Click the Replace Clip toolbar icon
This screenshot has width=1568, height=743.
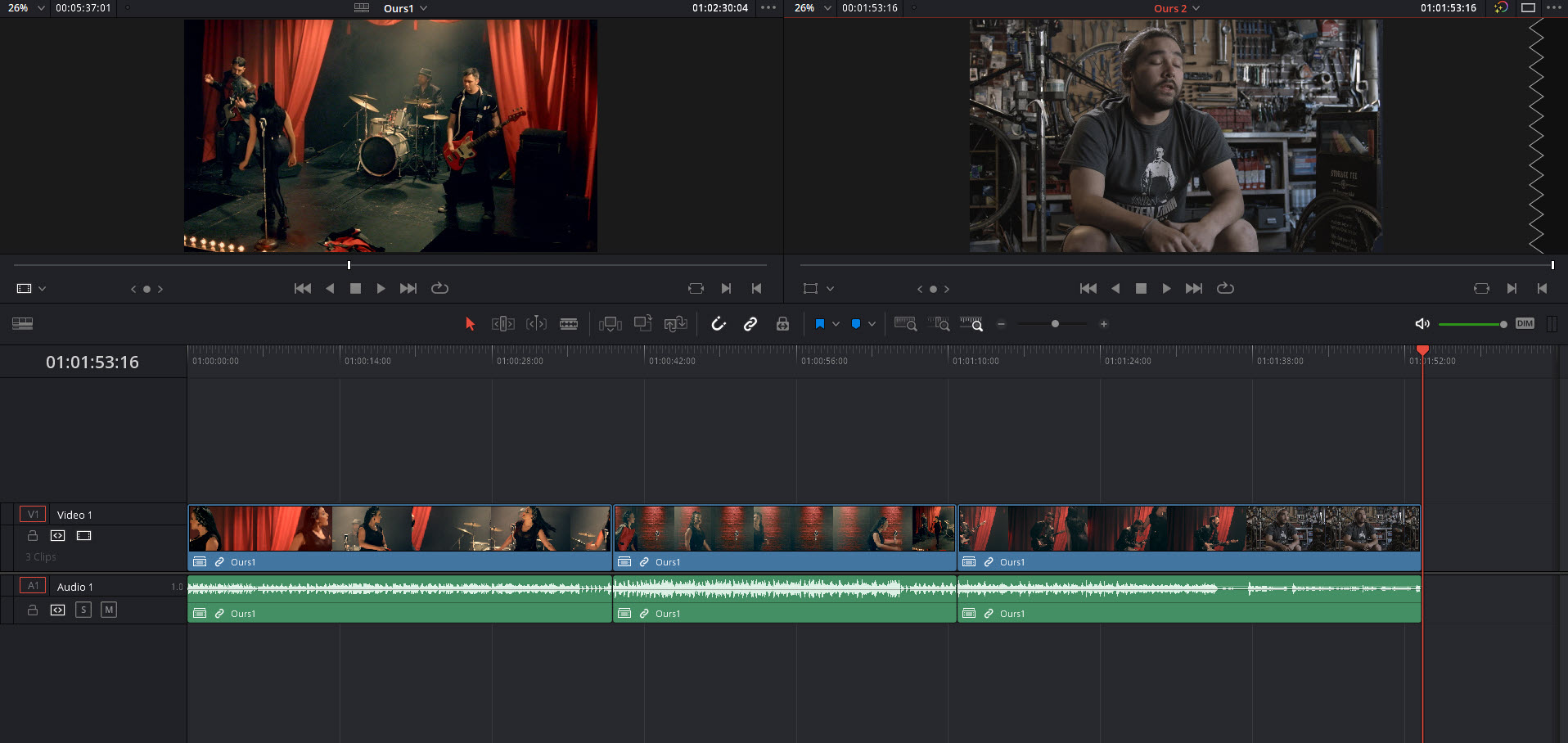[675, 324]
